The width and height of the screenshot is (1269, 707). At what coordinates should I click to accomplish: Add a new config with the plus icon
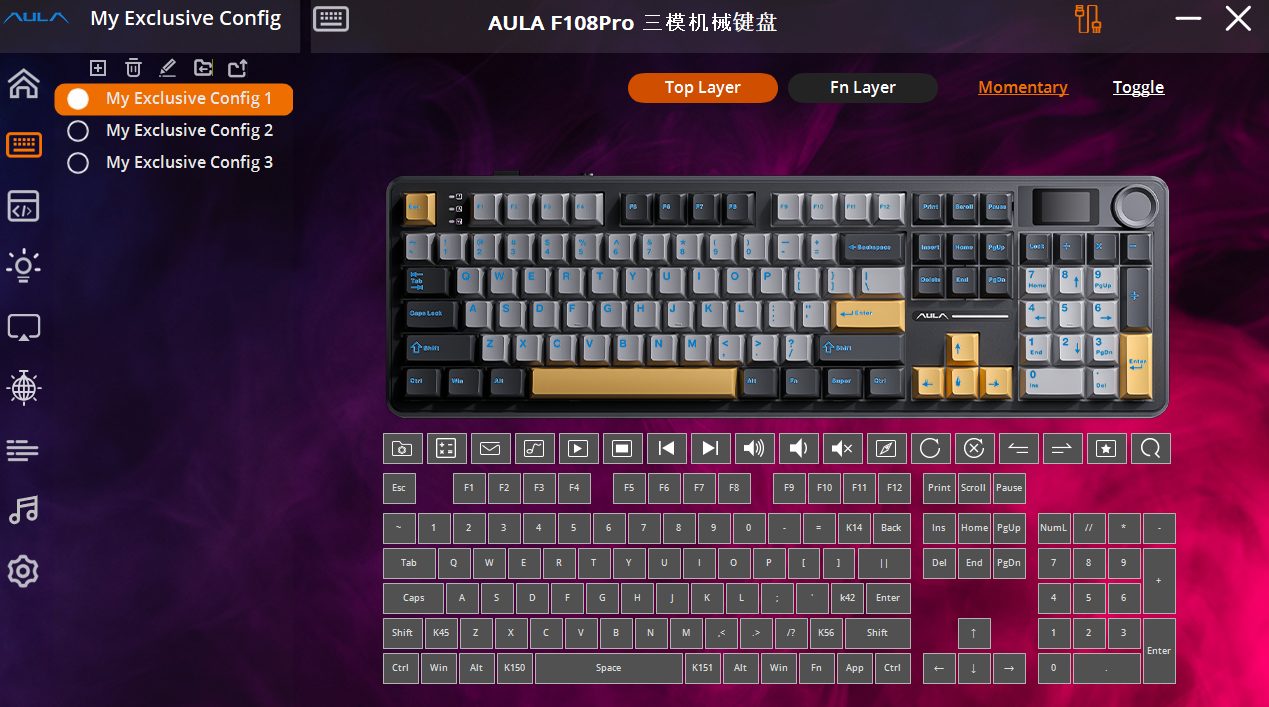pyautogui.click(x=98, y=68)
